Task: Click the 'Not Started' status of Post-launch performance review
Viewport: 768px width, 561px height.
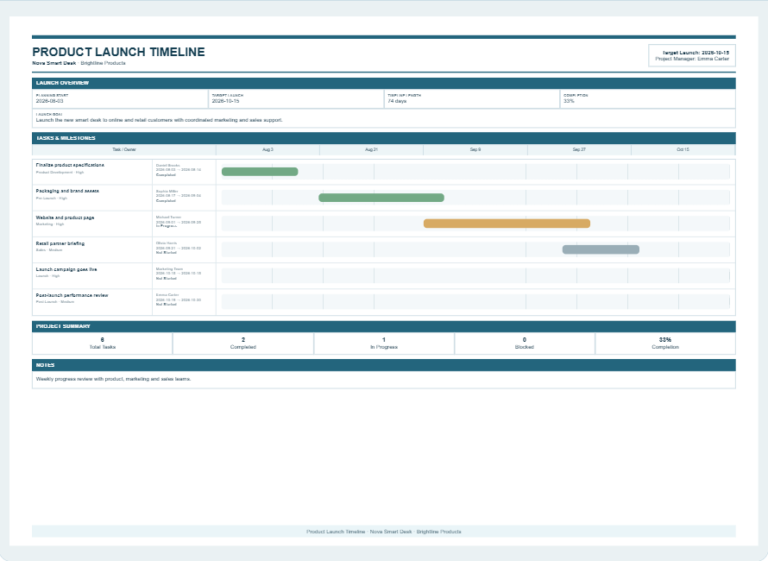Action: [166, 305]
